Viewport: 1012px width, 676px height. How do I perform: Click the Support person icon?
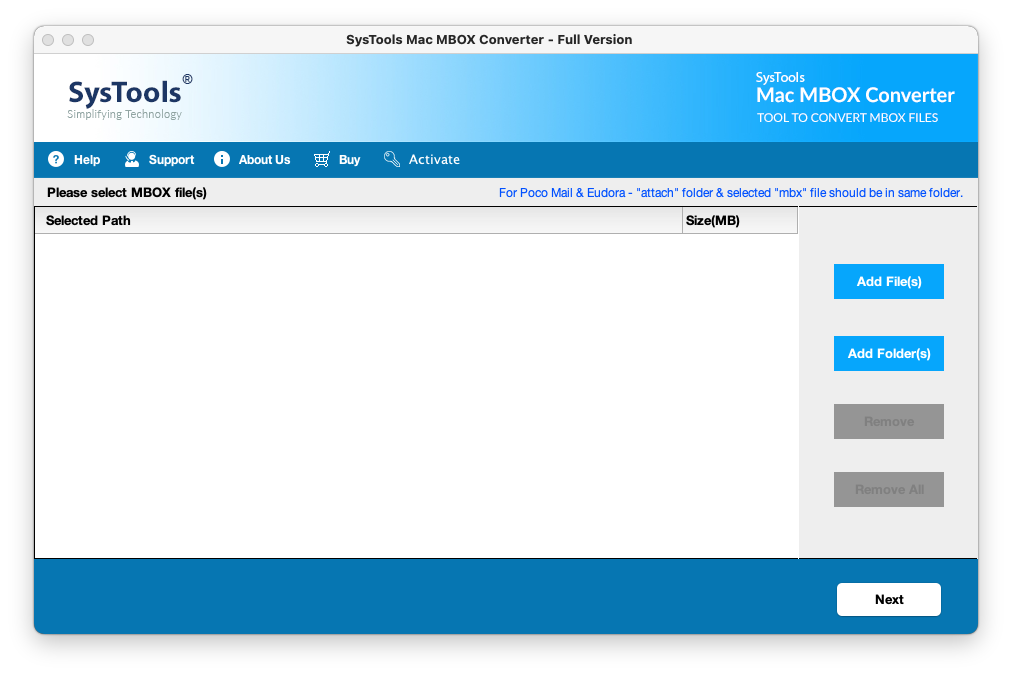[132, 159]
